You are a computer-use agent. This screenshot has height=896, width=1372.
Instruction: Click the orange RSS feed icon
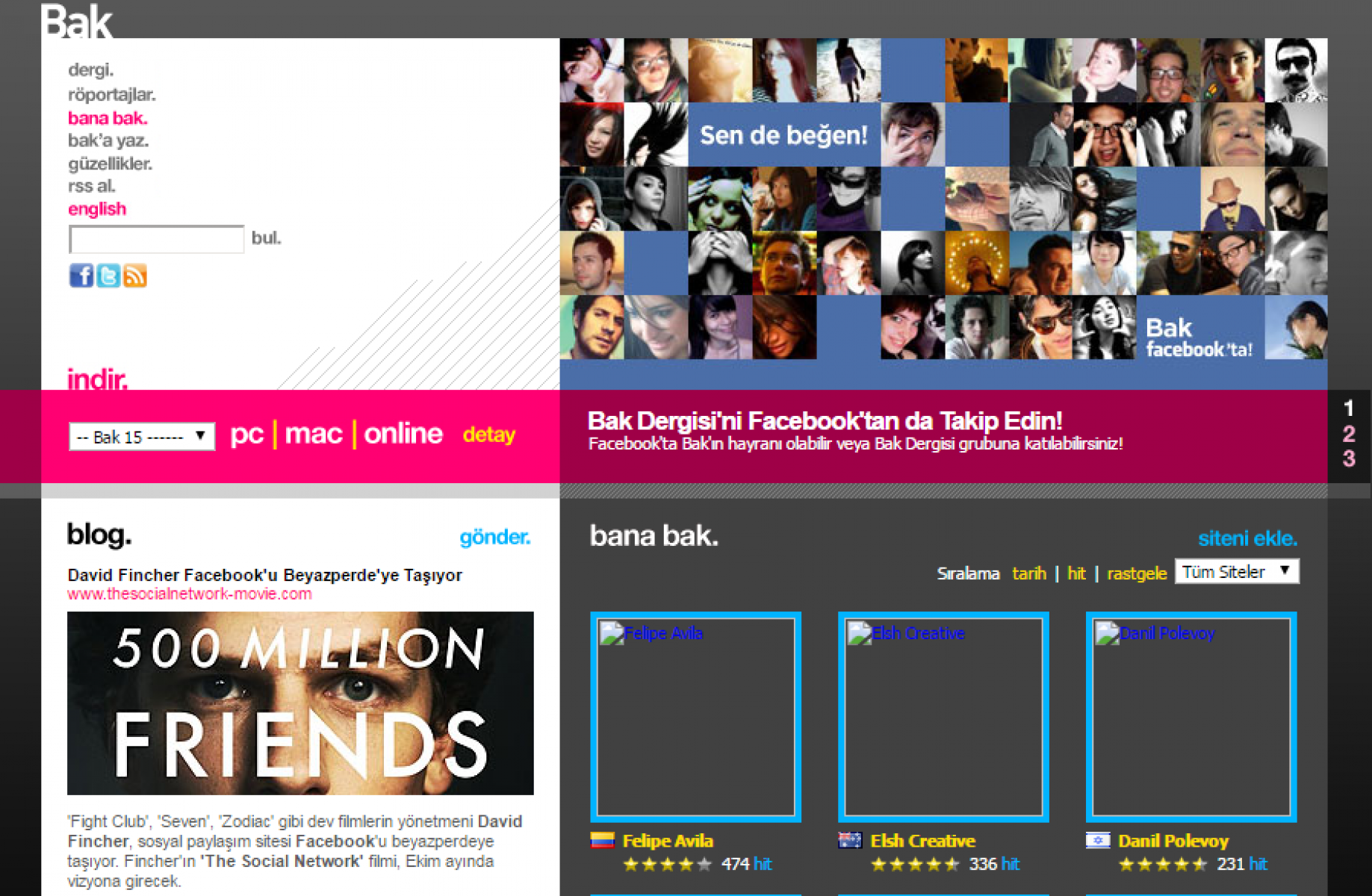click(x=135, y=276)
